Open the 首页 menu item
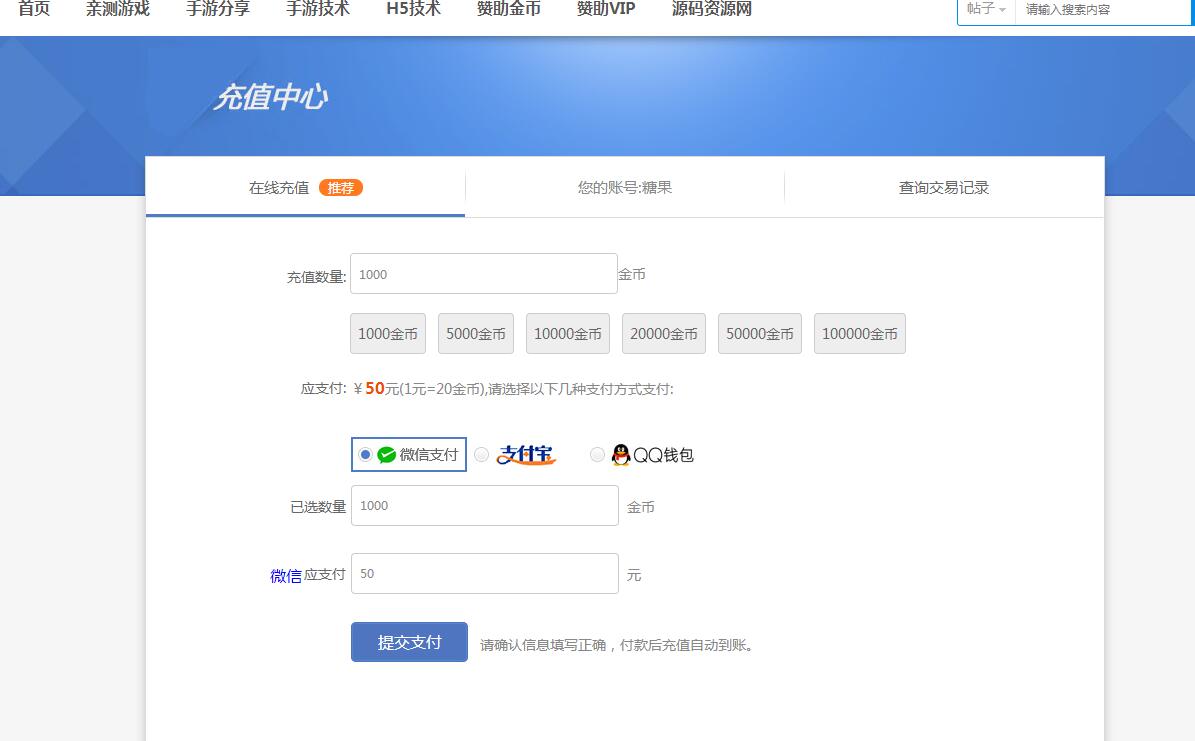 coord(34,9)
